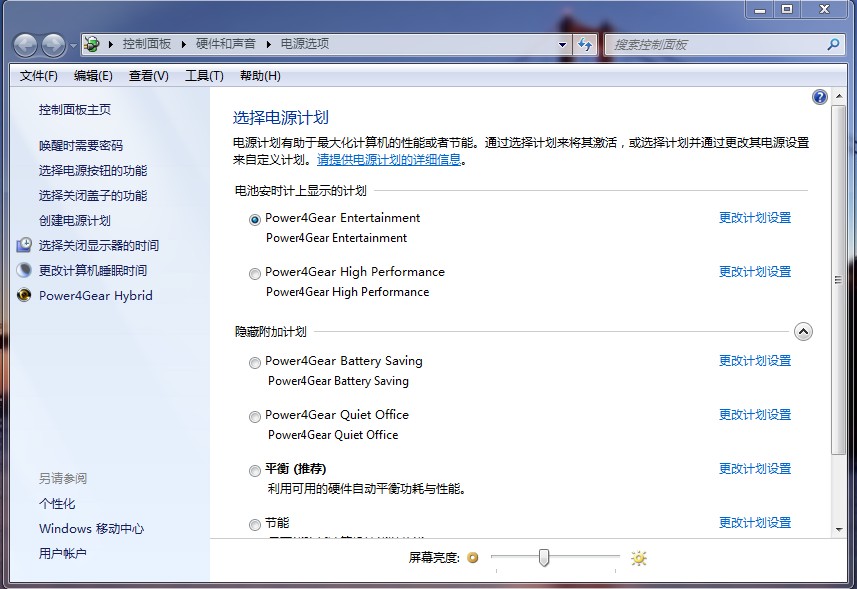Click the 请提供电源计划的详细信息 link
This screenshot has height=589, width=857.
click(389, 160)
